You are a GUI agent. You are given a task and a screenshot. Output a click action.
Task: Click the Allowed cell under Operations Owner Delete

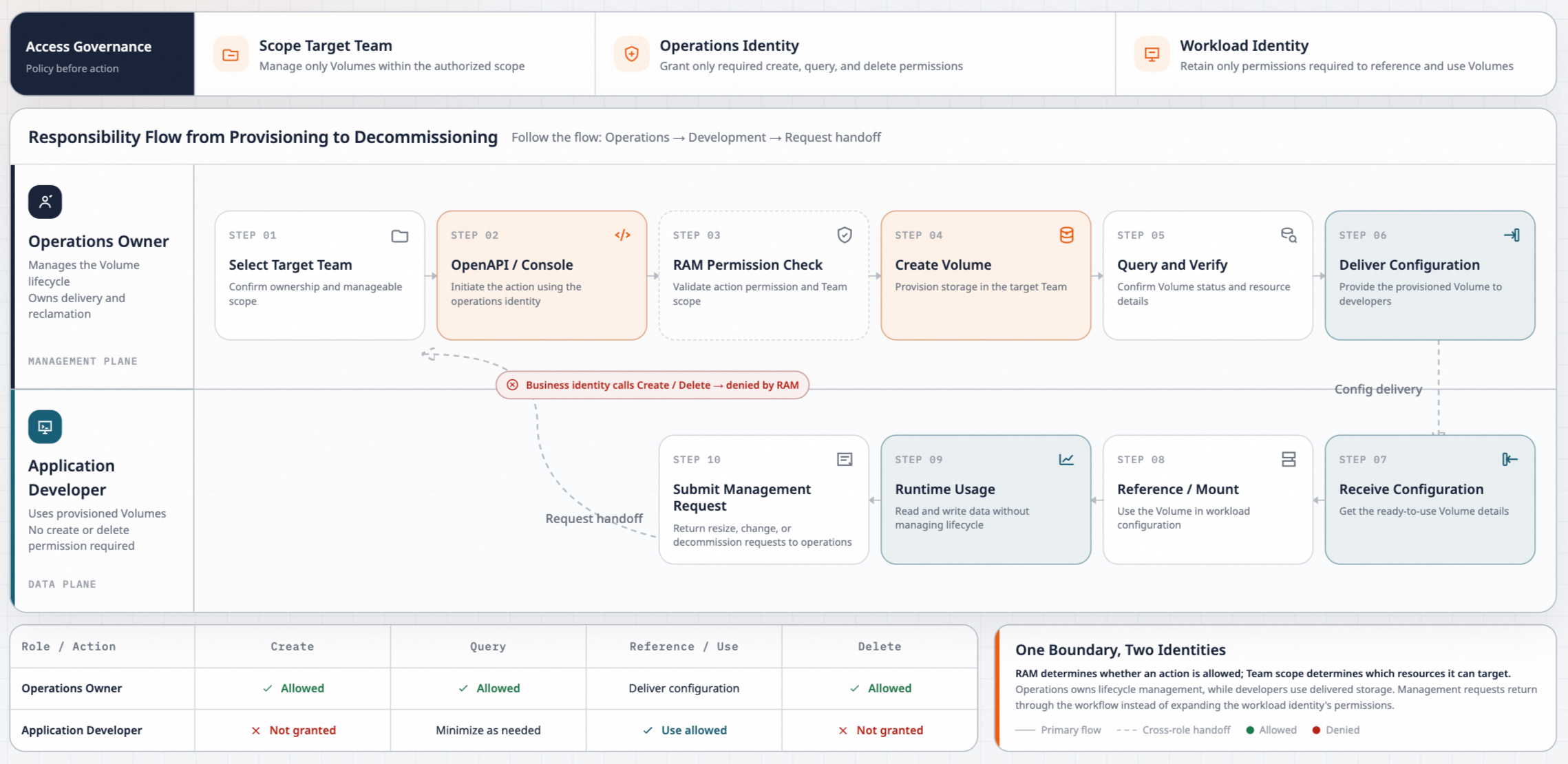(880, 688)
